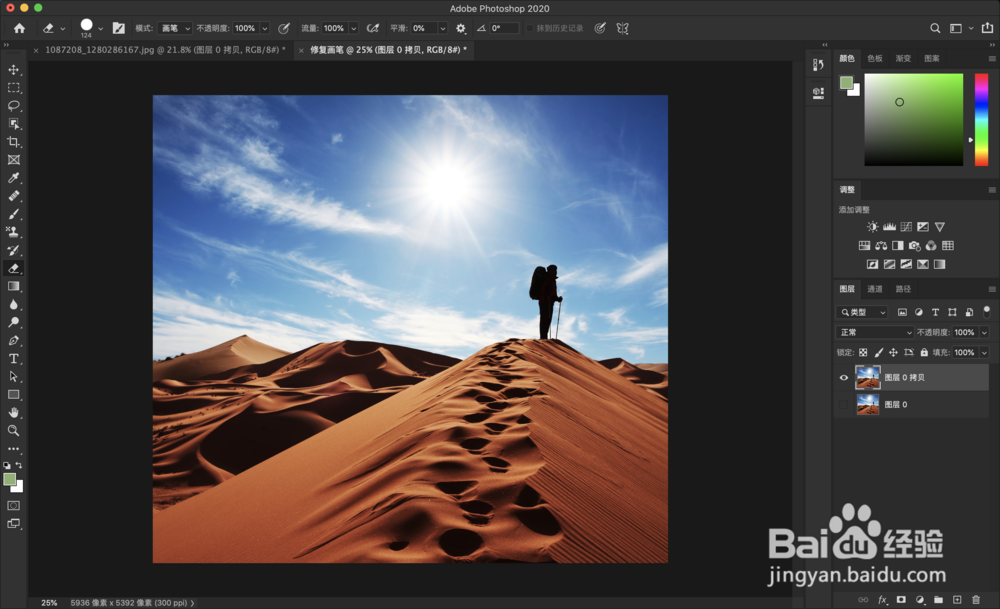
Task: Pick a color in the color field
Action: coord(913,120)
